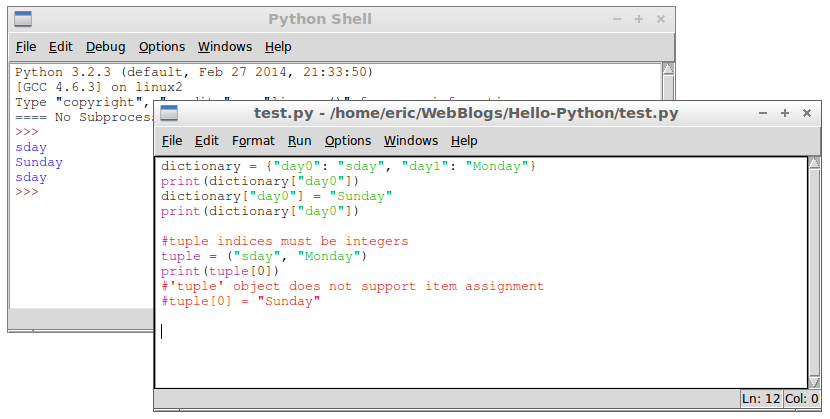Click scroll-up arrow in Python Shell scrollbar
830x419 pixels.
(668, 69)
